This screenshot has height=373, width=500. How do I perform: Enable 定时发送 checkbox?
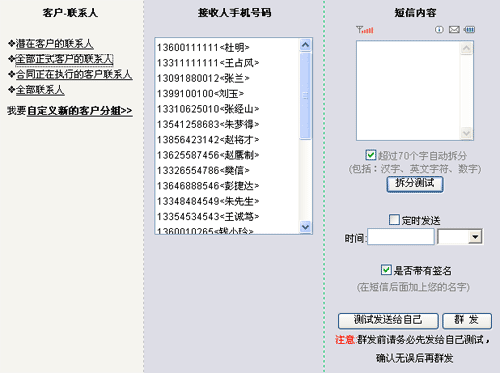pyautogui.click(x=394, y=220)
